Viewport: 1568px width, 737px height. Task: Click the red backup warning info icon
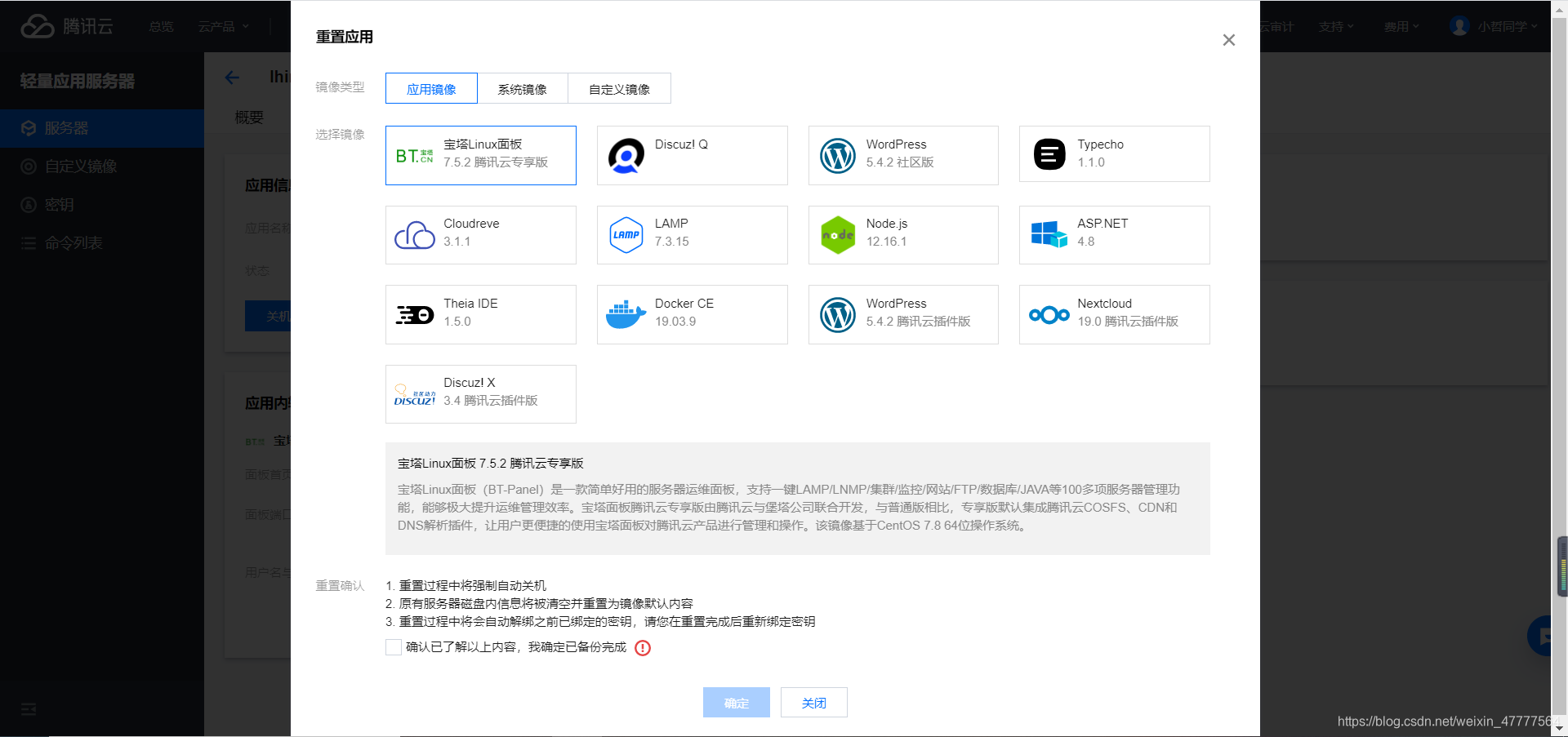click(x=643, y=648)
